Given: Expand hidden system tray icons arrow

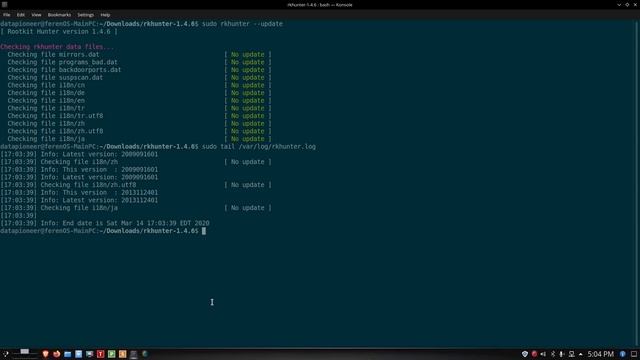Looking at the screenshot, I should pyautogui.click(x=580, y=354).
